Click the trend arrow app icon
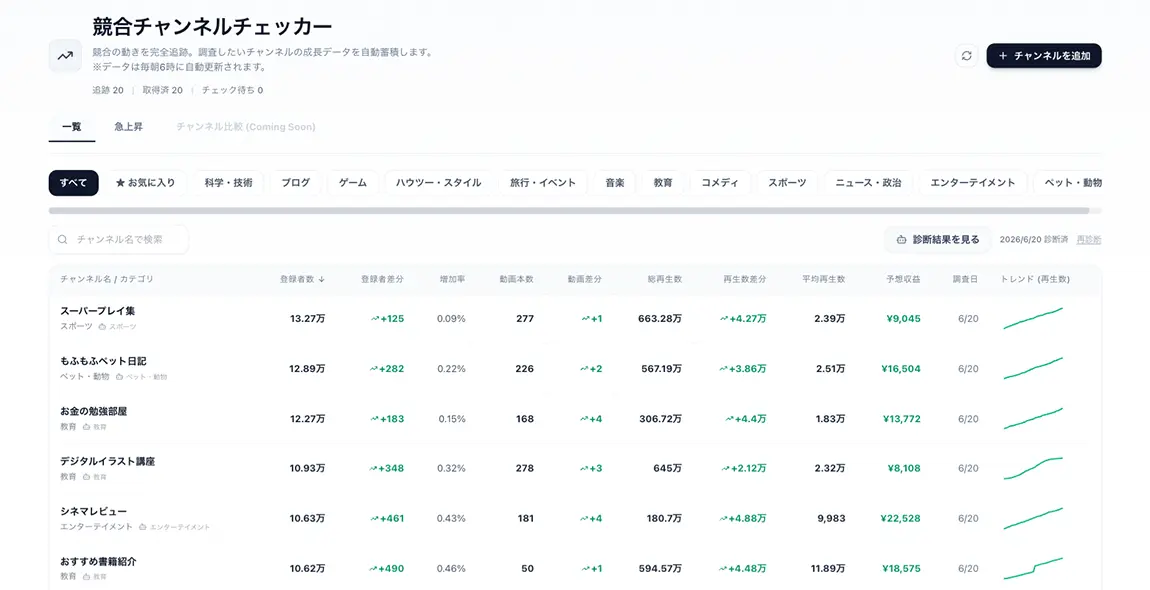Screen dimensions: 1150x590 click(65, 56)
